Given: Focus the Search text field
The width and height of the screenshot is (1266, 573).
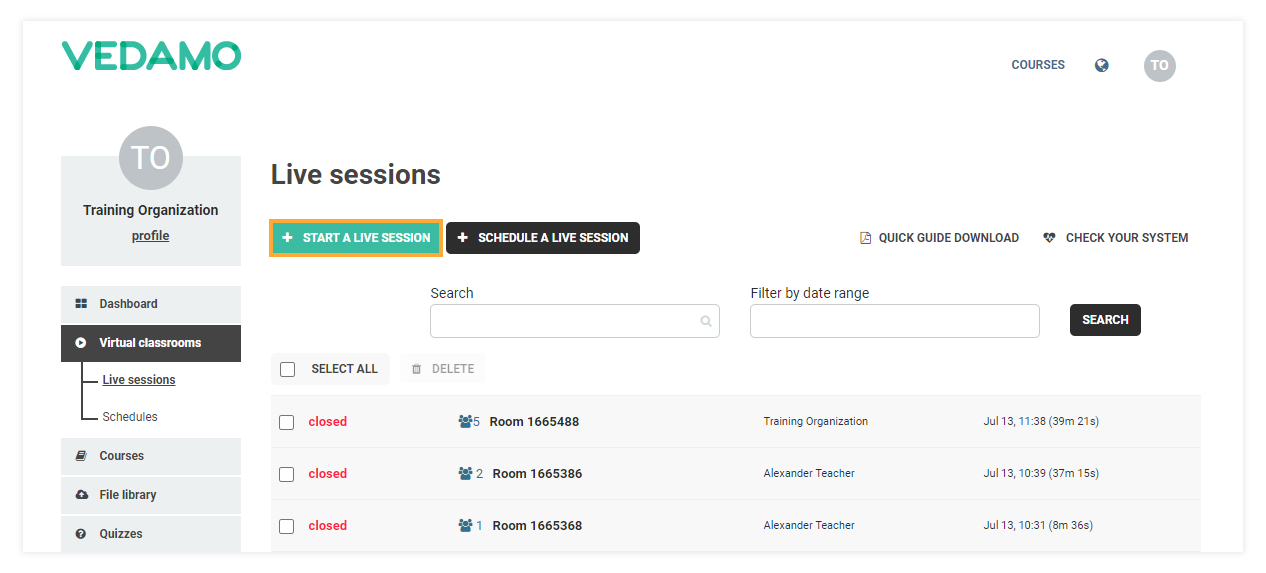Looking at the screenshot, I should [x=575, y=321].
